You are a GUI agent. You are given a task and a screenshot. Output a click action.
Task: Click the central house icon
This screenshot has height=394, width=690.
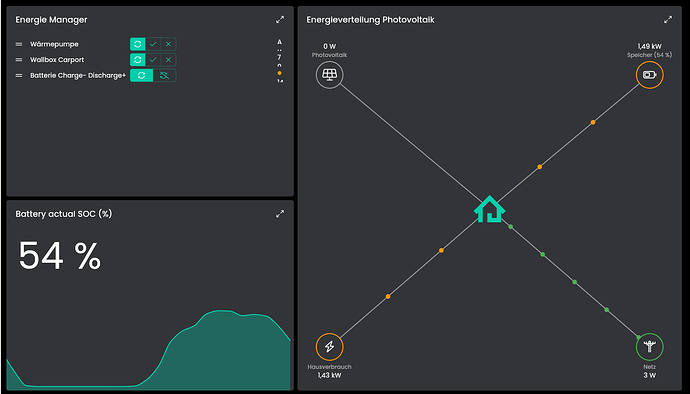[x=489, y=209]
